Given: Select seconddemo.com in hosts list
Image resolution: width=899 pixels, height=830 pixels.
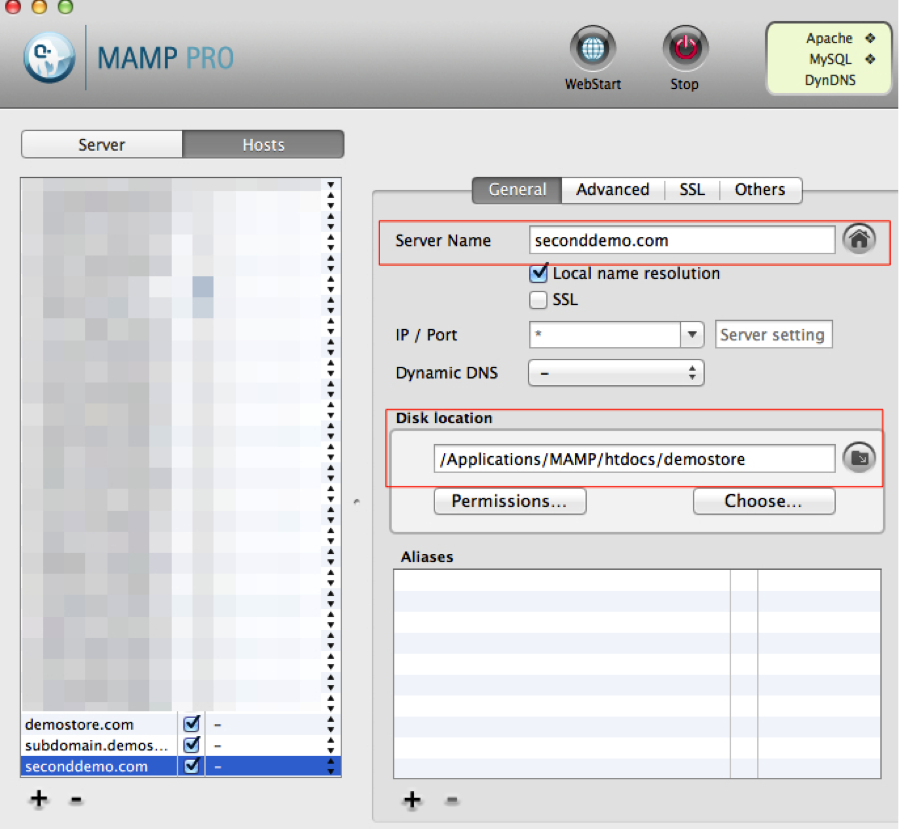Looking at the screenshot, I should click(x=86, y=766).
